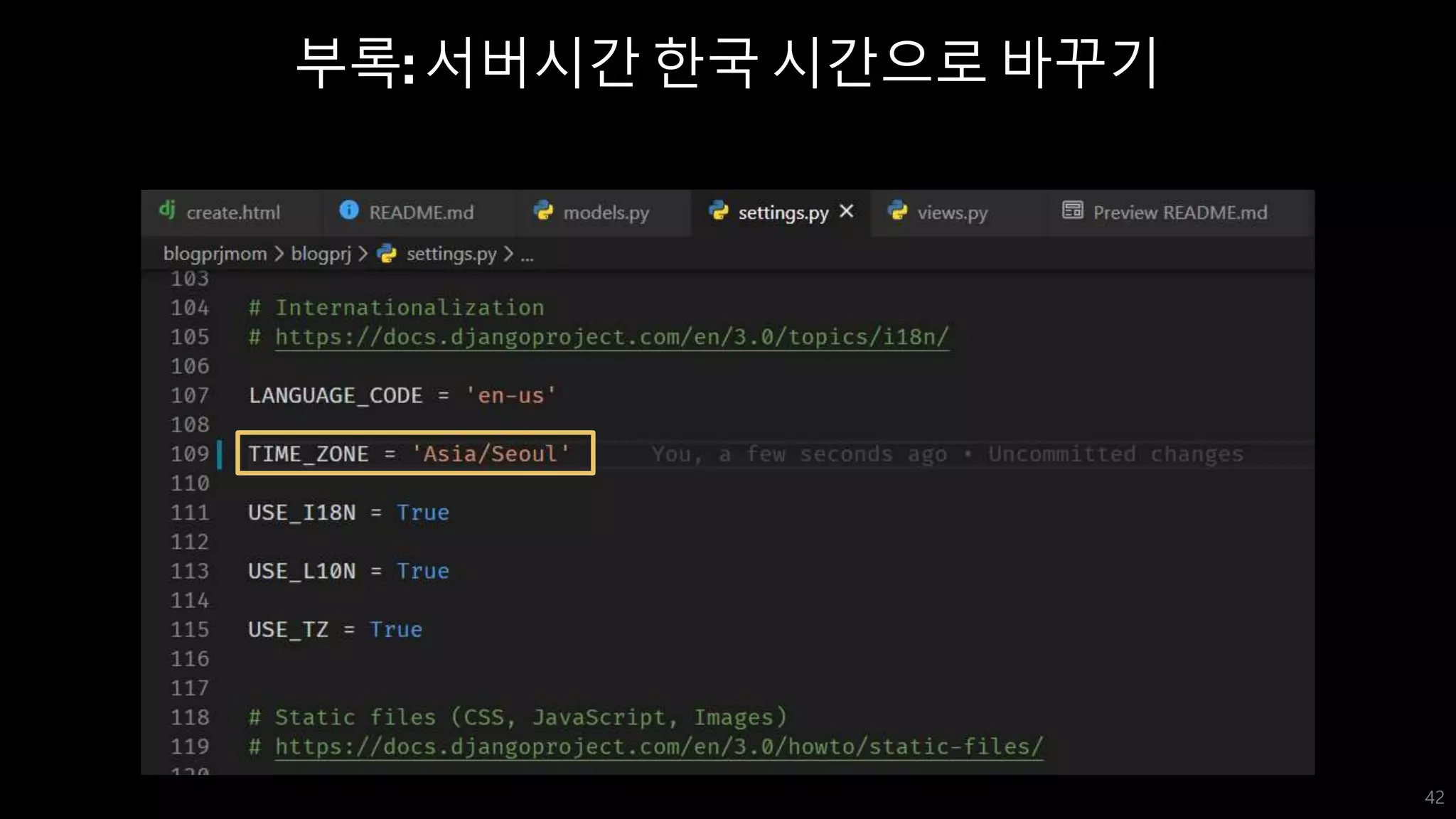This screenshot has width=1456, height=819.
Task: Switch to the README.md tab
Action: click(419, 213)
